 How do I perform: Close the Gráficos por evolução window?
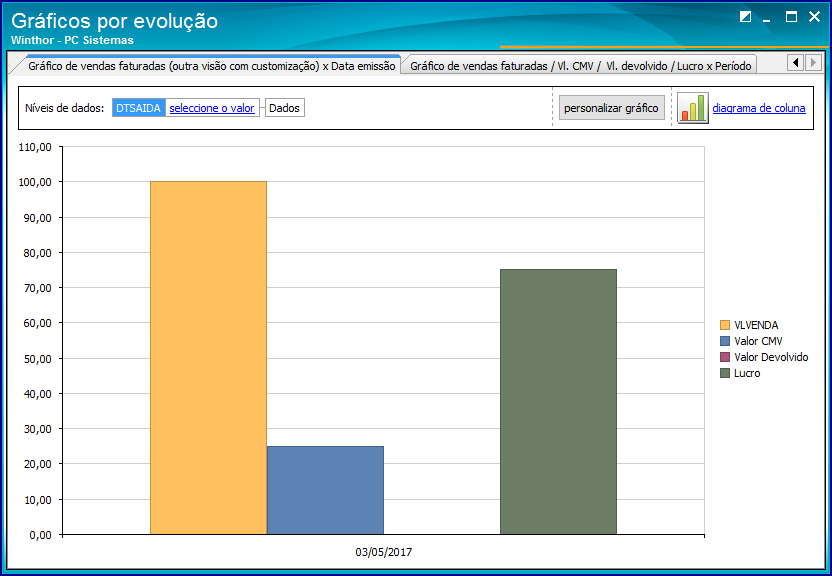point(814,17)
